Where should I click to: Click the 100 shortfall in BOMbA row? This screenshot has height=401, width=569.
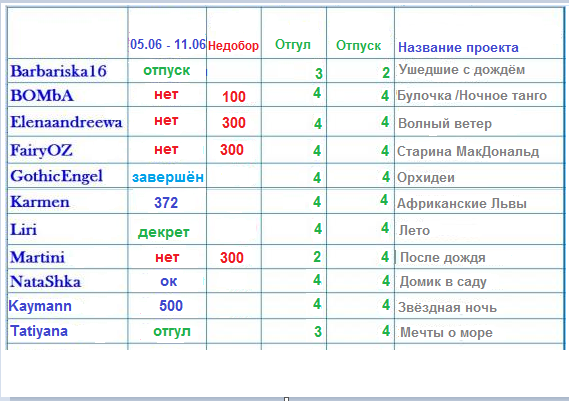234,97
